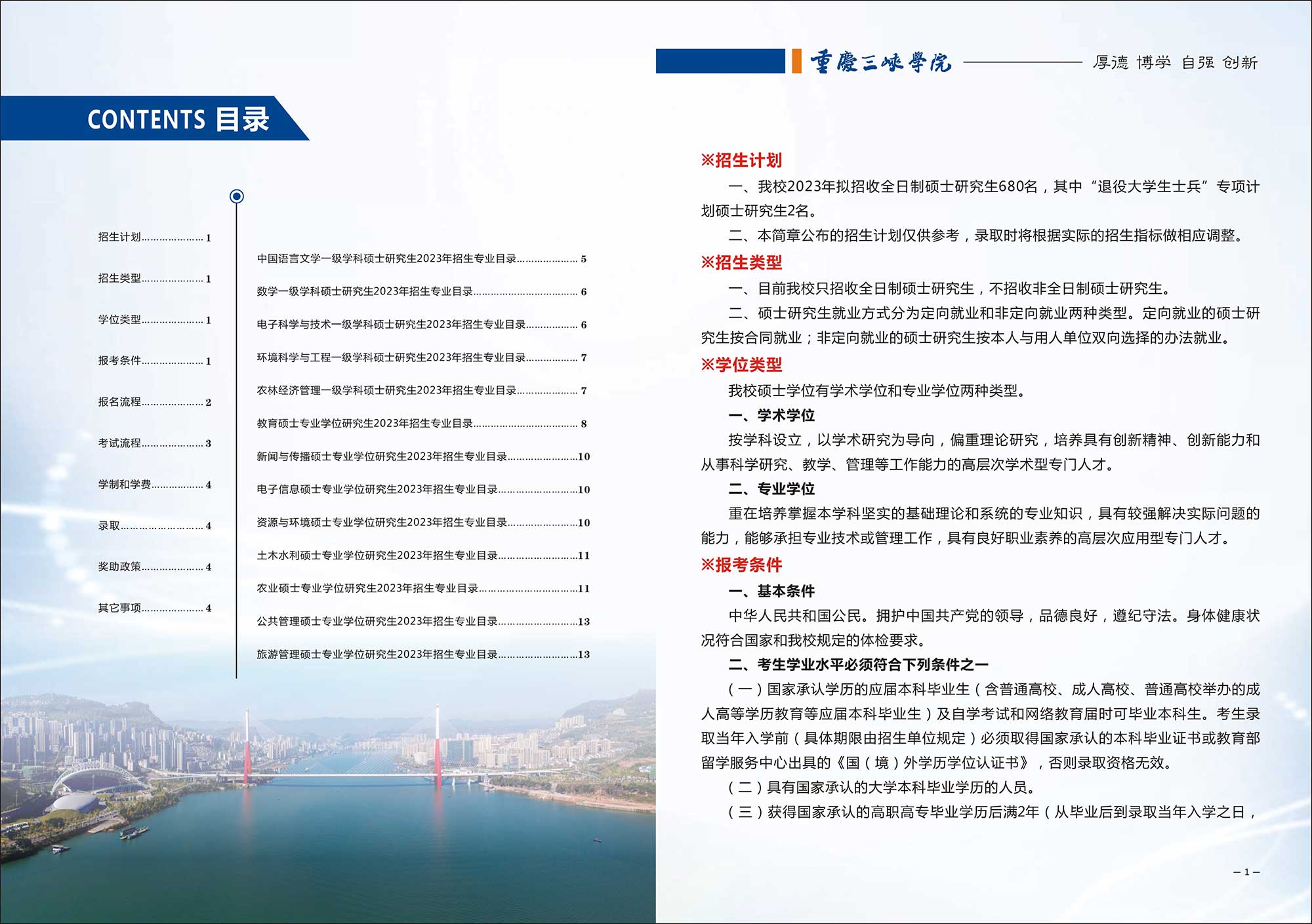1312x924 pixels.
Task: Click the CONTENTS 目录 banner title
Action: click(178, 119)
